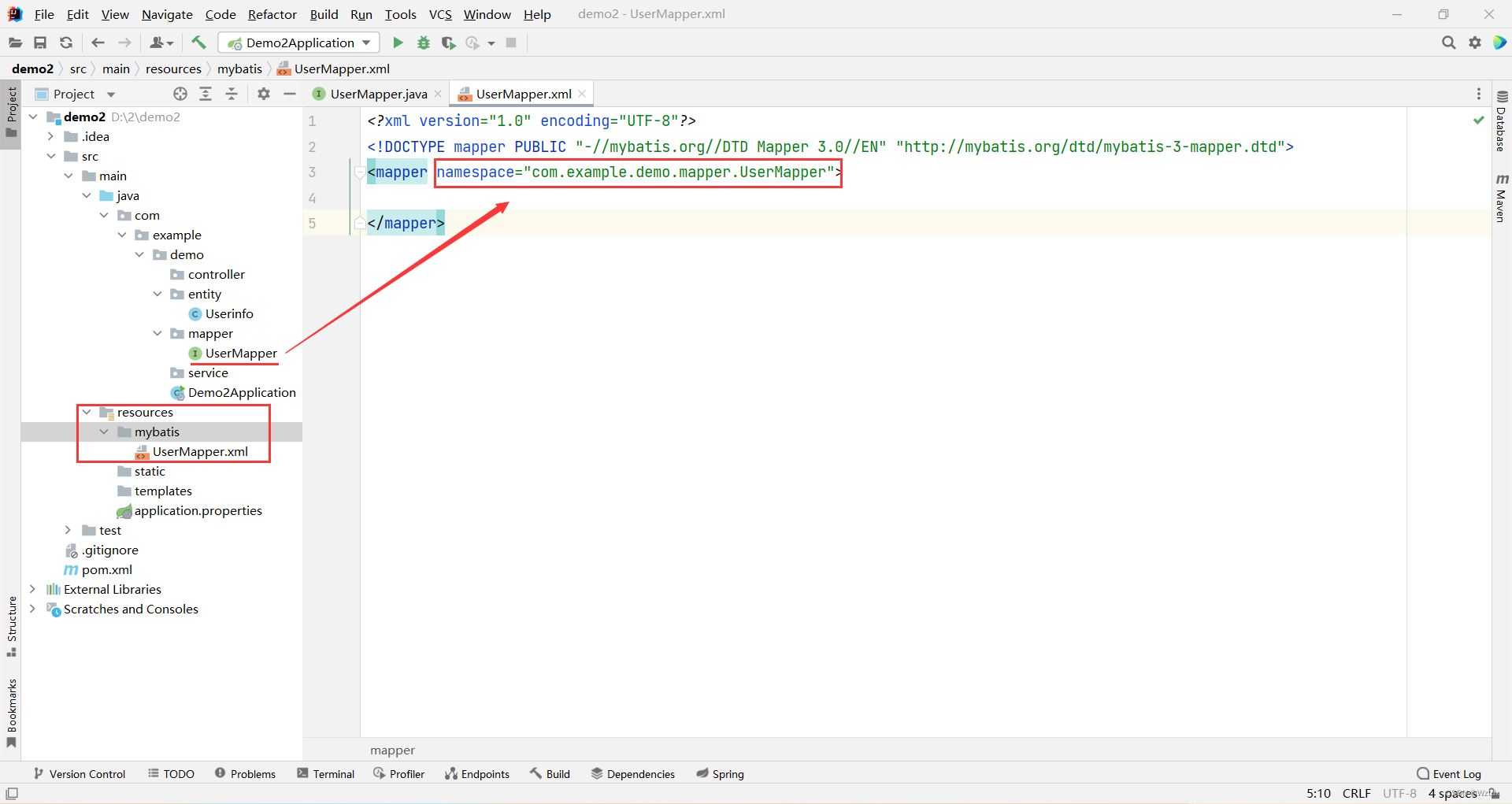Toggle tool window bars icon at bottom left
The width and height of the screenshot is (1512, 804).
[12, 793]
